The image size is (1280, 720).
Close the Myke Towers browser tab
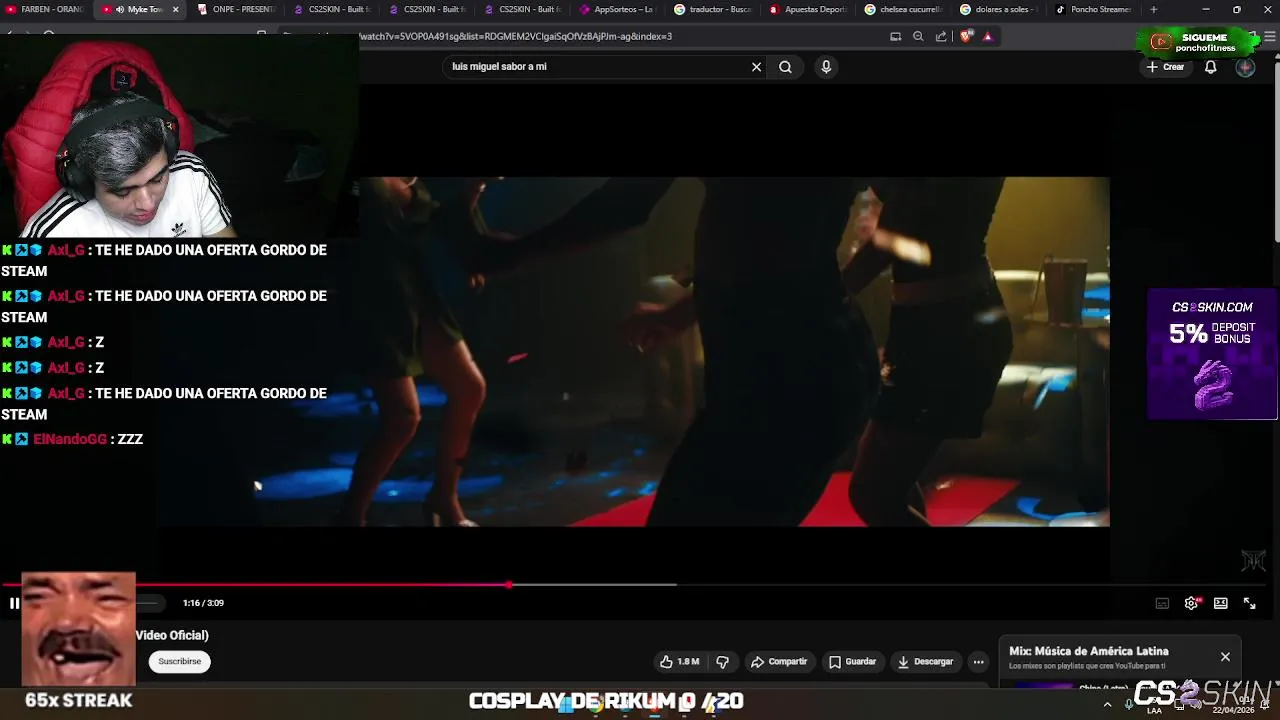tap(176, 9)
